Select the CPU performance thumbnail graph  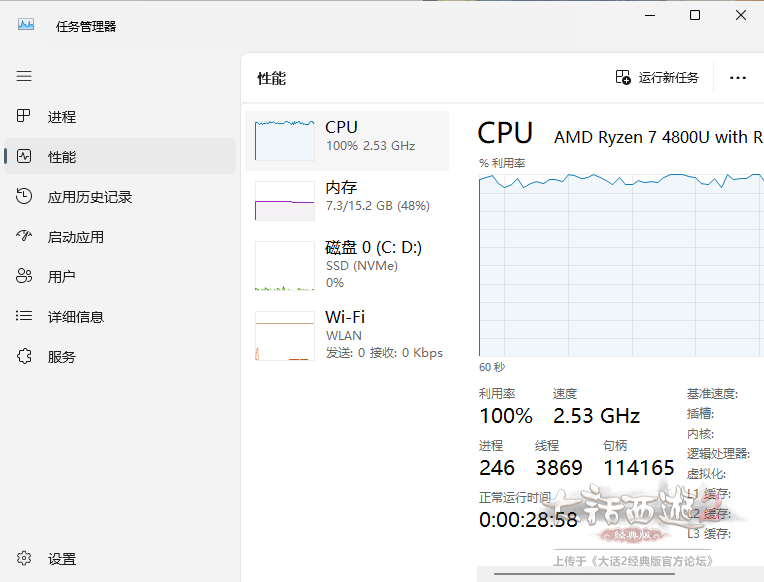(284, 141)
